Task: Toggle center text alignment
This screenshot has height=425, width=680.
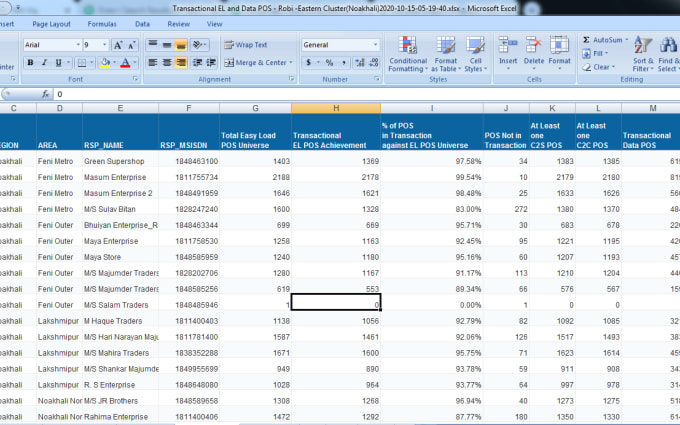Action: point(167,63)
